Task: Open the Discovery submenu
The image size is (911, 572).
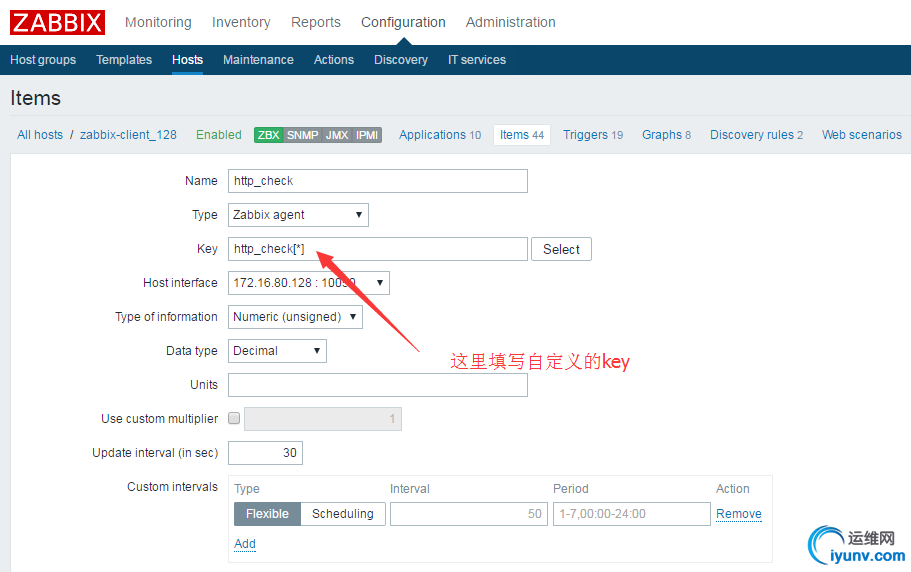Action: tap(401, 60)
